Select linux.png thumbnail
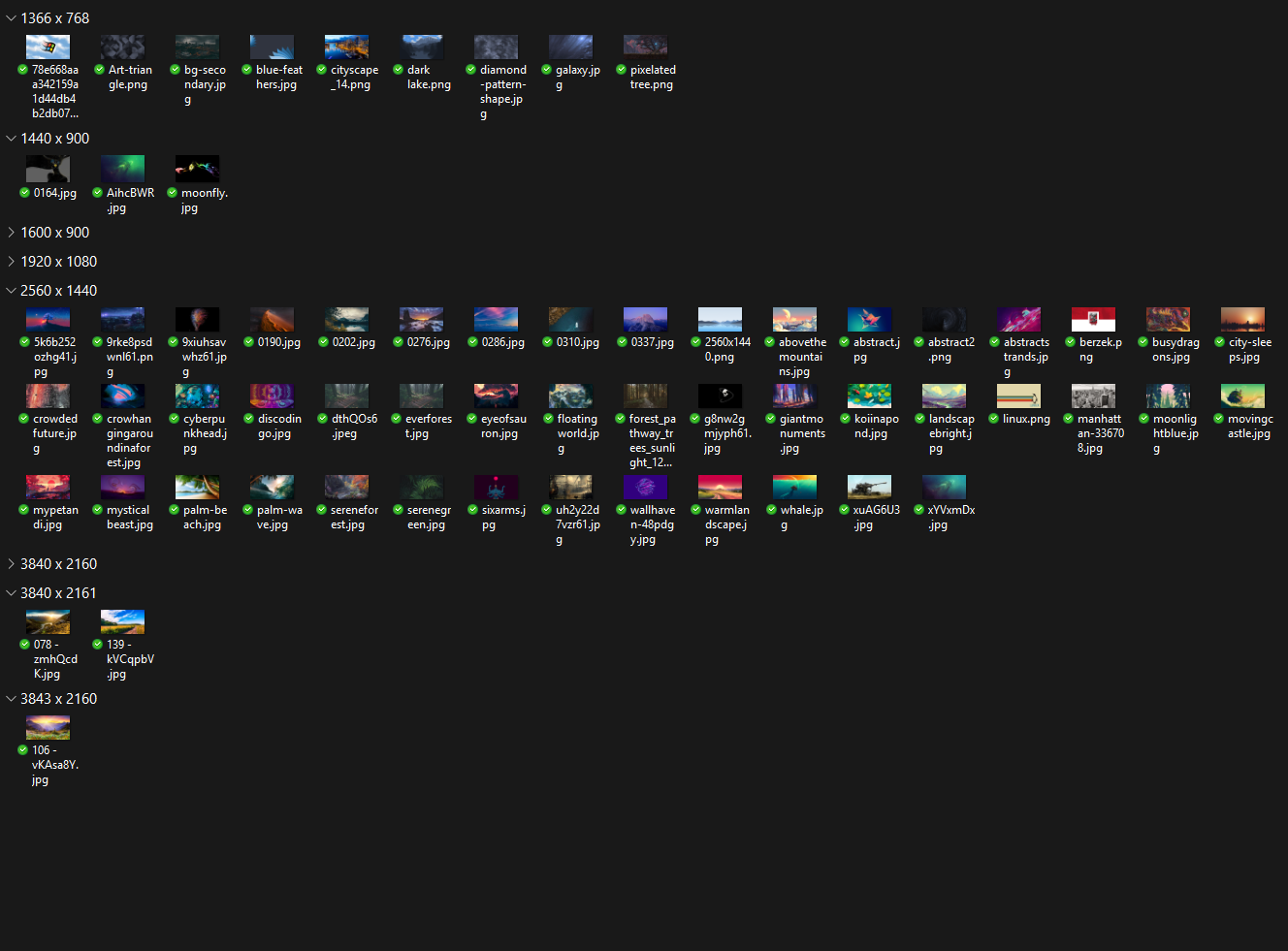Screen dimensions: 1288x951 click(x=1018, y=396)
